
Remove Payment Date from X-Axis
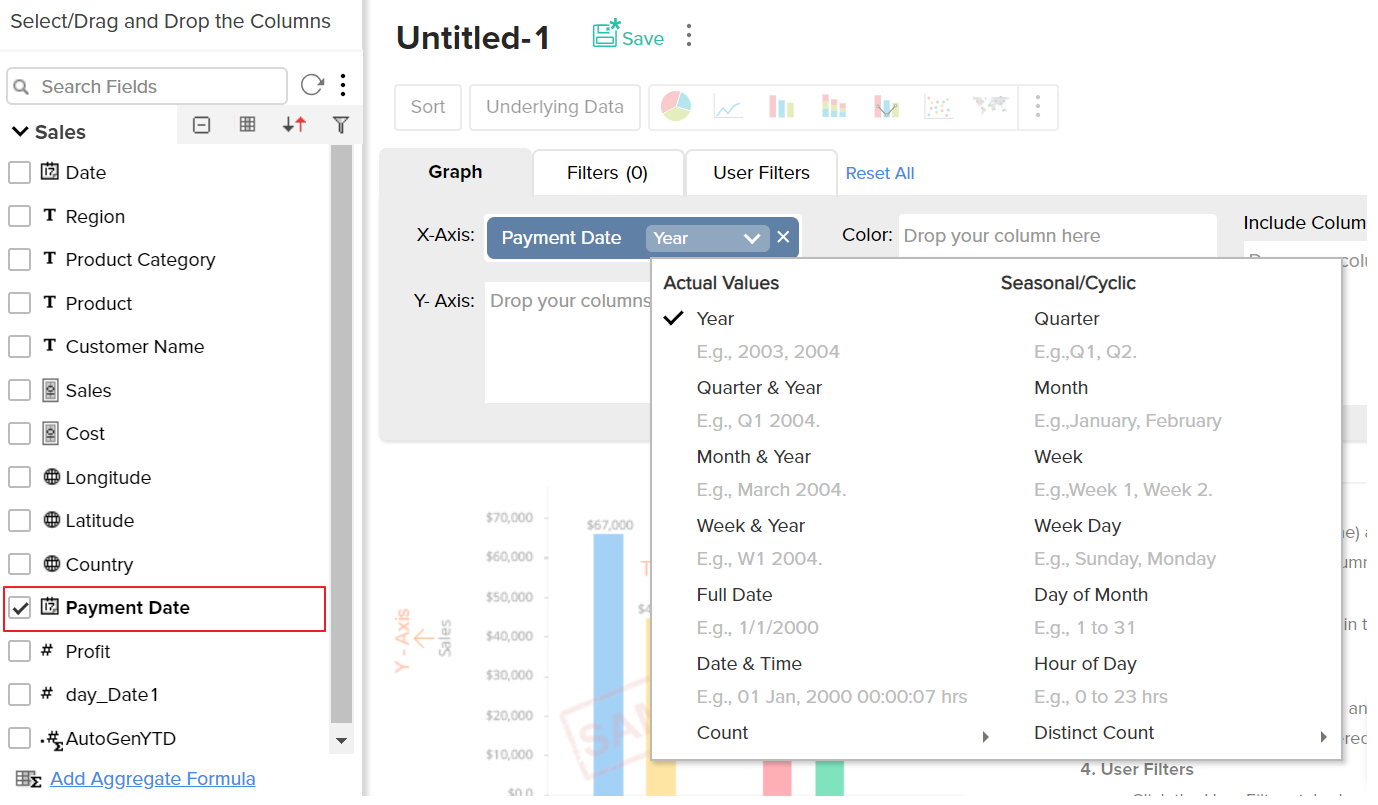pyautogui.click(x=783, y=238)
